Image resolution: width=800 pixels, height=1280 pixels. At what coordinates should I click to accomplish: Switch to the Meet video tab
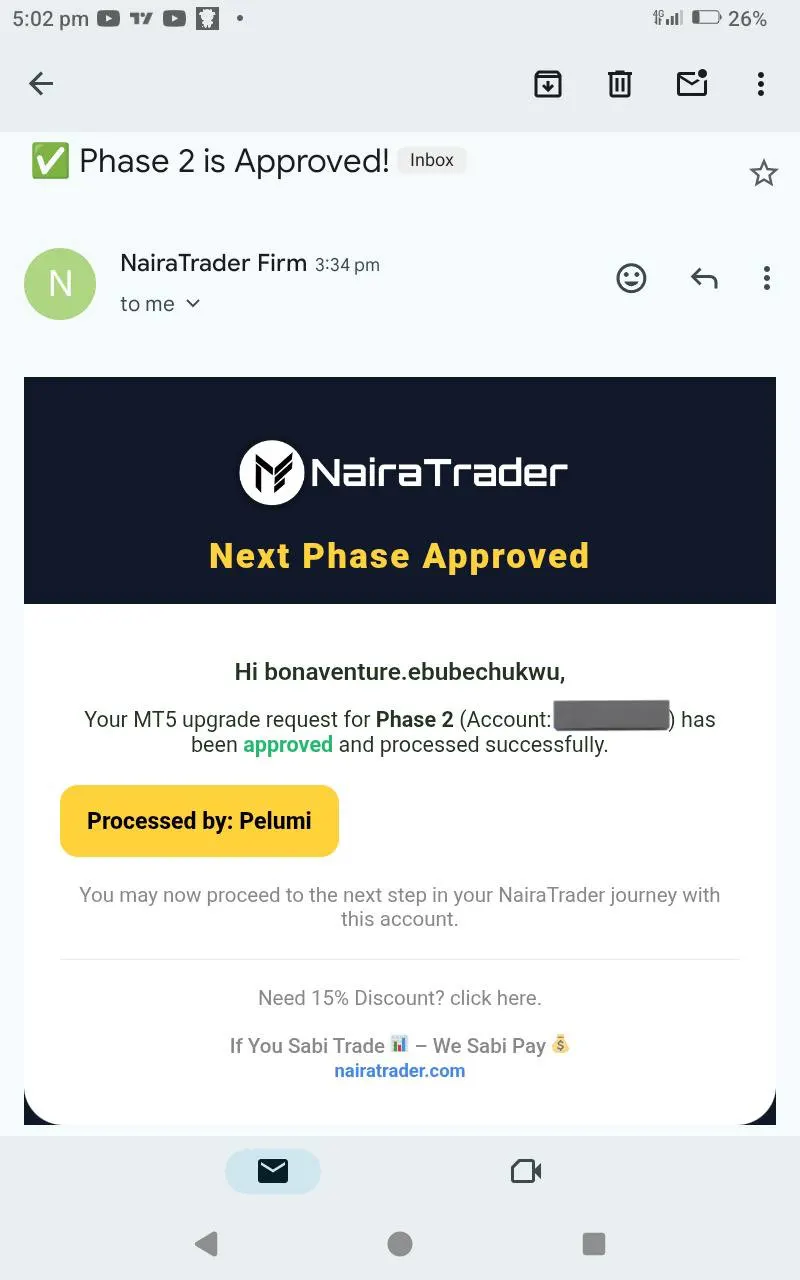pos(526,1171)
